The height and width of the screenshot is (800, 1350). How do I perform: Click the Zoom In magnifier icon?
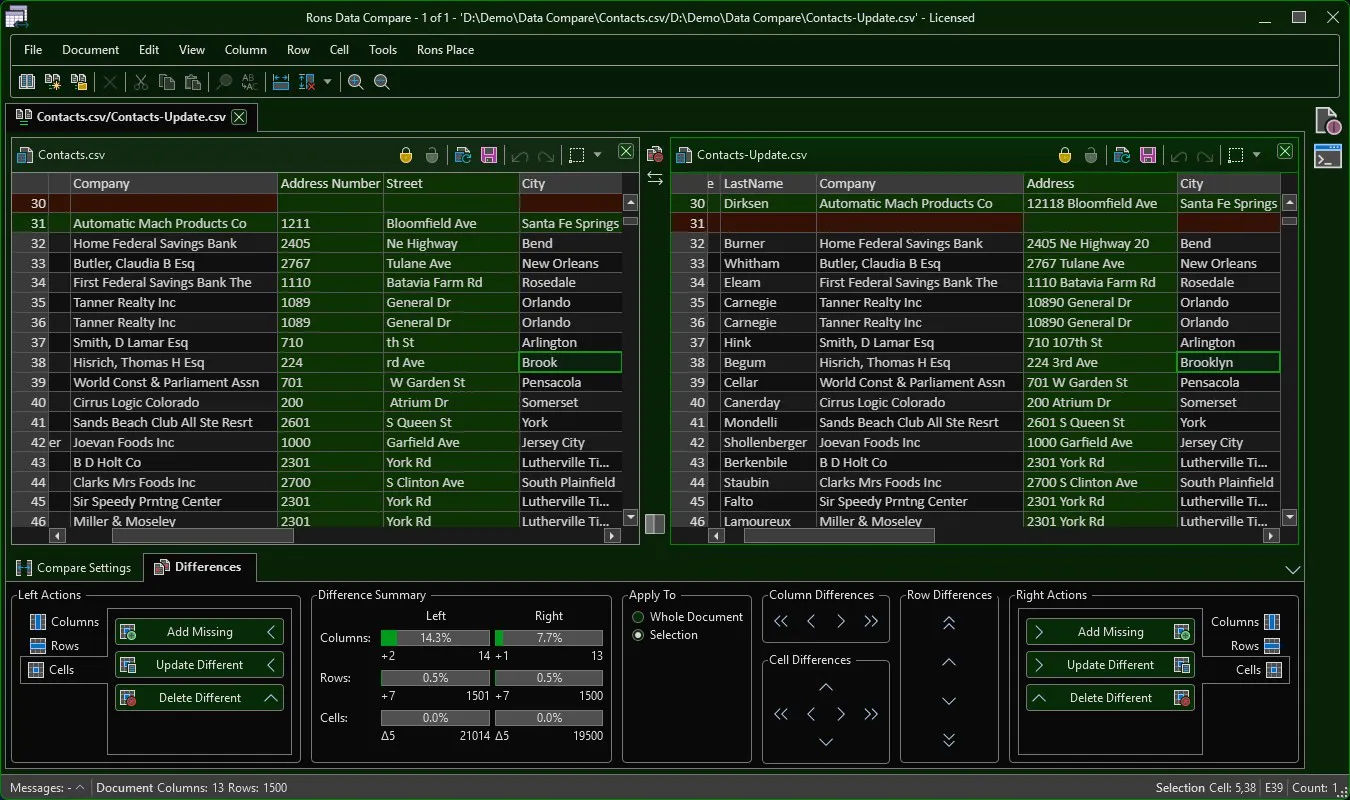(355, 82)
